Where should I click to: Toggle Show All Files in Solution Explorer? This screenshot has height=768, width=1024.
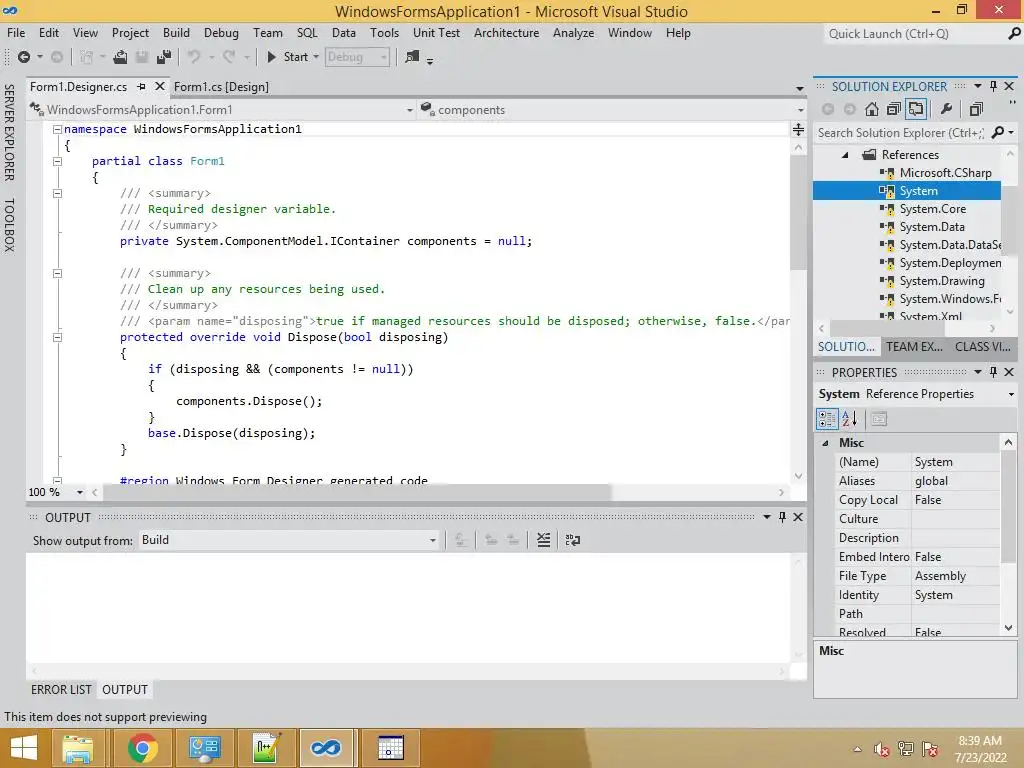point(916,109)
